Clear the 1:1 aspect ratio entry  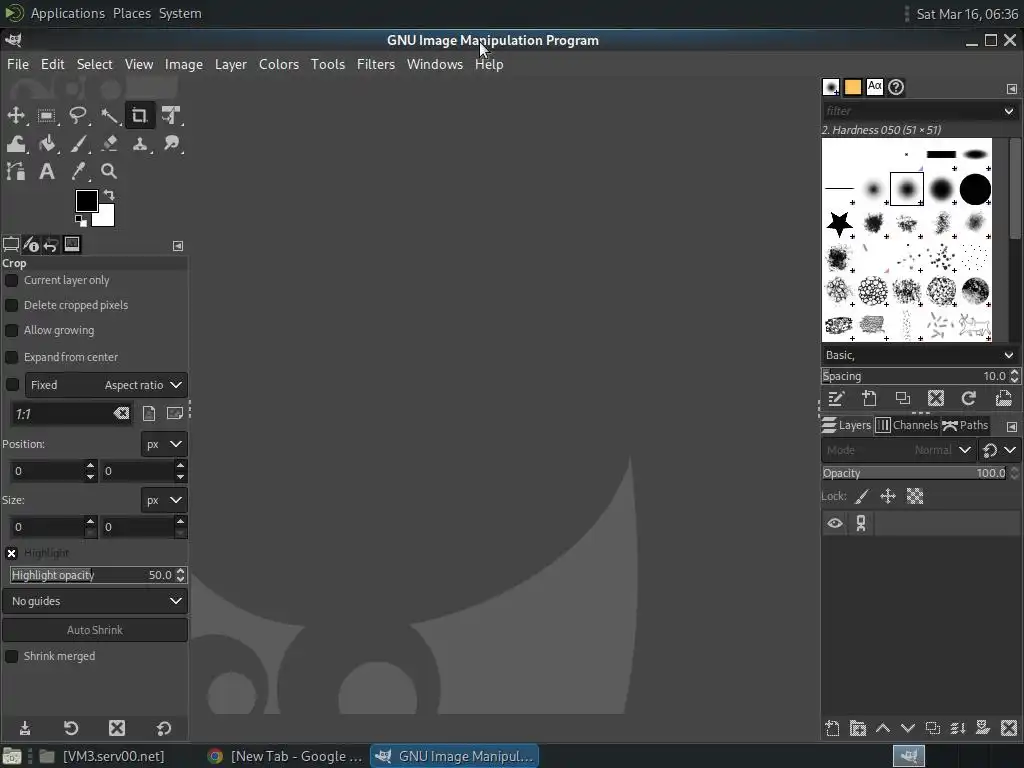point(121,413)
